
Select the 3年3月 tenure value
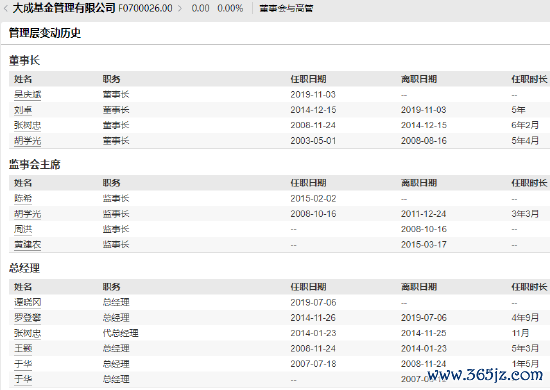coord(525,214)
